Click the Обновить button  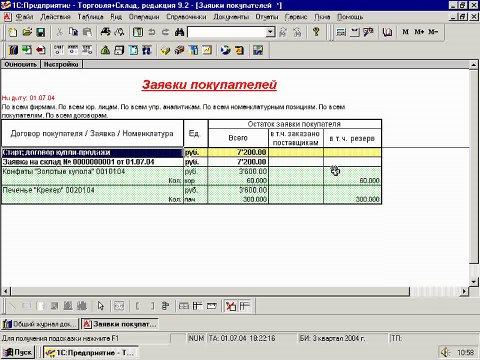point(20,64)
